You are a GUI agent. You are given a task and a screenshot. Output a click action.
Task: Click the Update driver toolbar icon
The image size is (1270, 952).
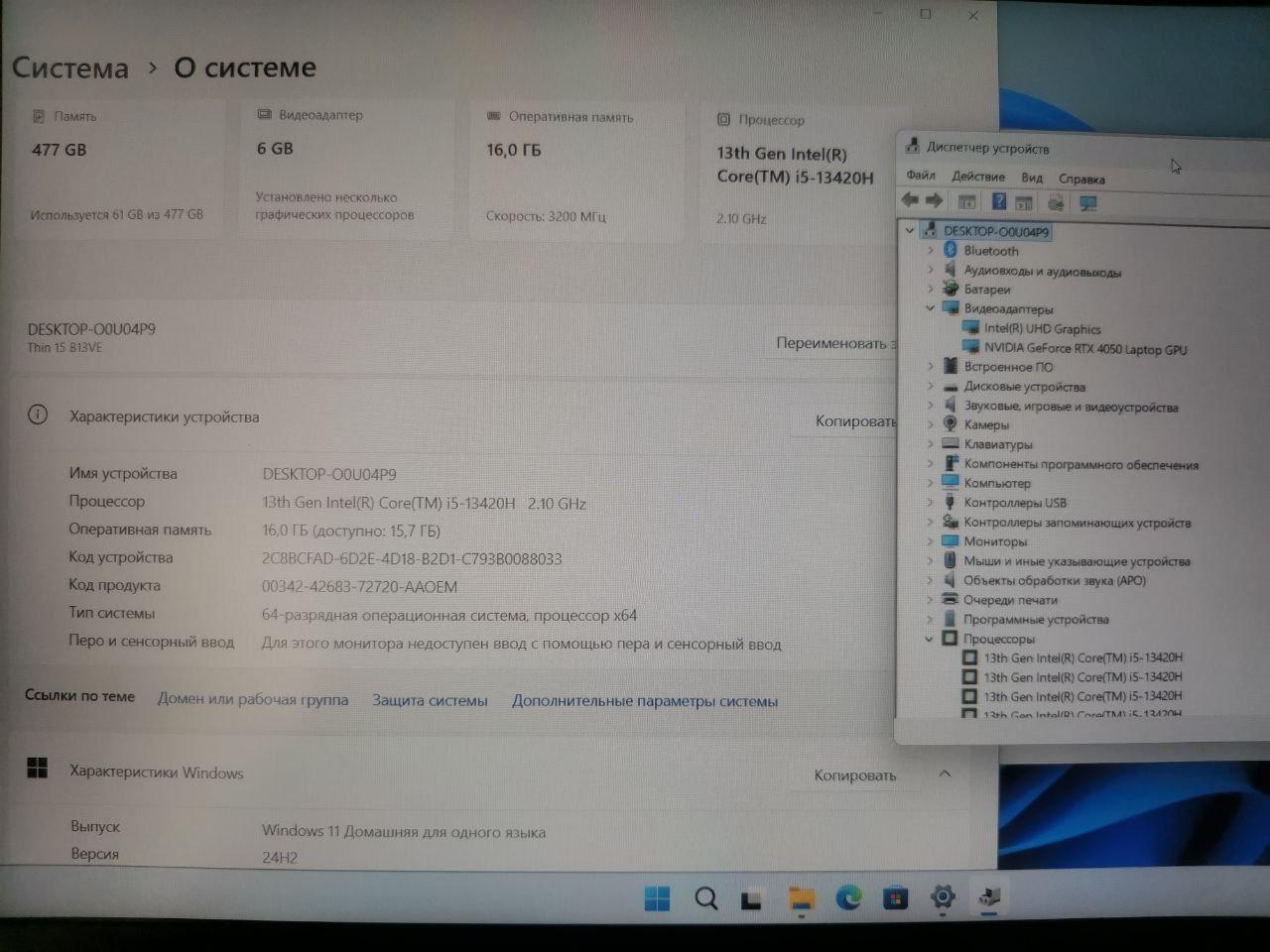tap(1056, 202)
